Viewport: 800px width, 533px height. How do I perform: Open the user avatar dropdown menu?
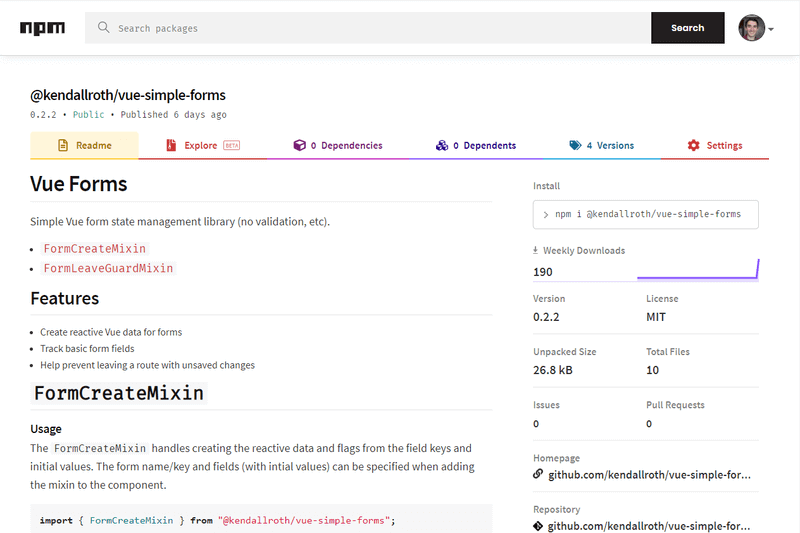pos(757,28)
